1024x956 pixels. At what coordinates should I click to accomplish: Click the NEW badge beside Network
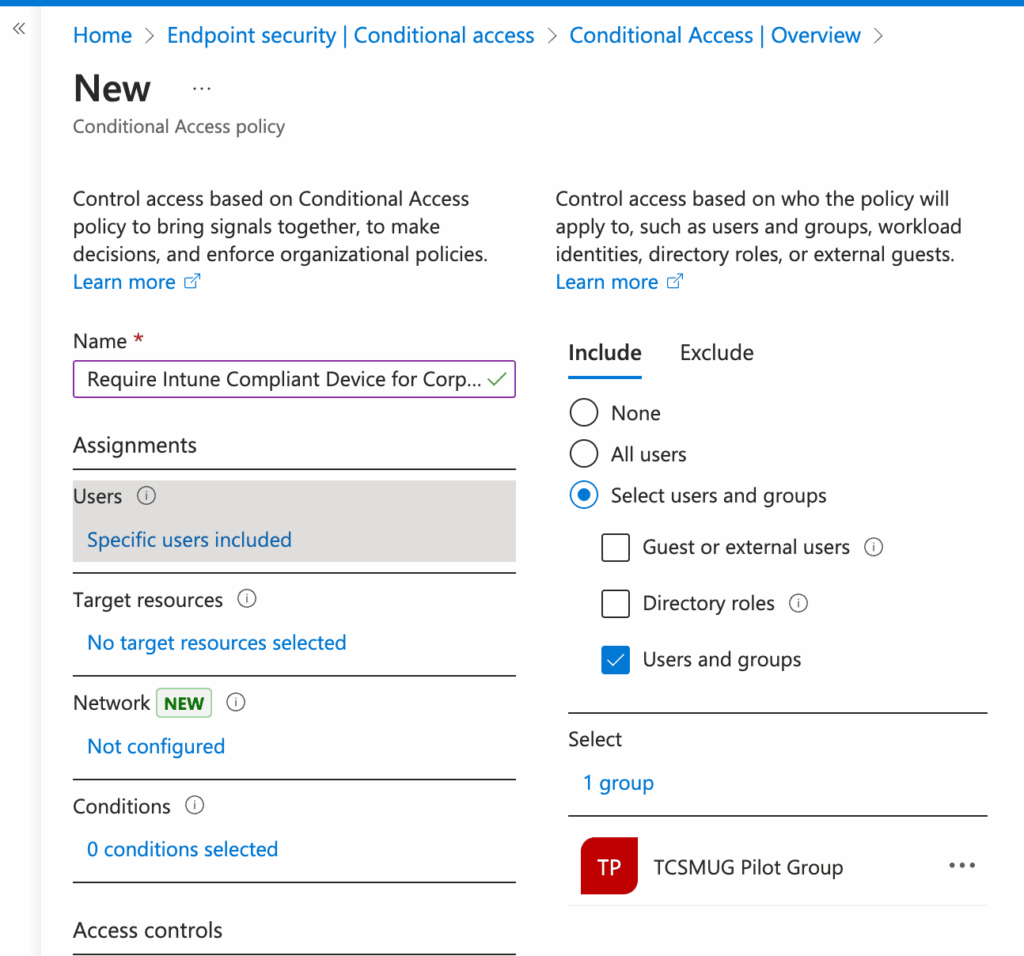[x=183, y=703]
